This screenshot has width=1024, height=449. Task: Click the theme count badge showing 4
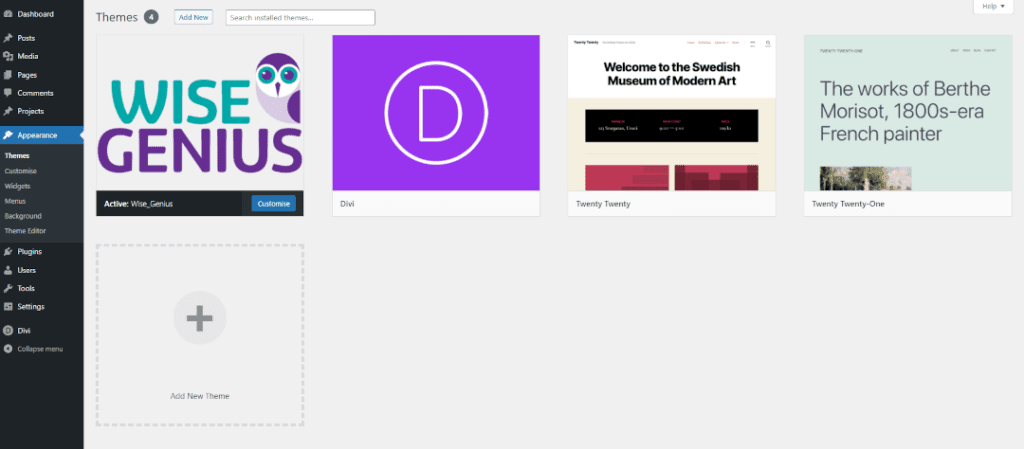click(x=152, y=17)
